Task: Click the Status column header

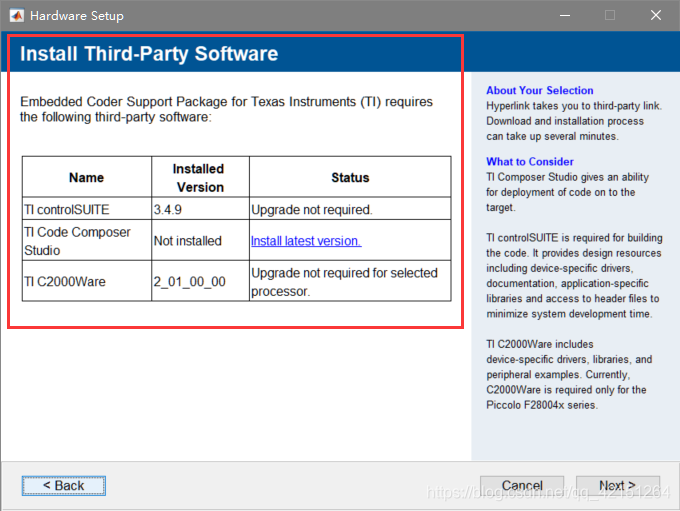Action: (350, 177)
